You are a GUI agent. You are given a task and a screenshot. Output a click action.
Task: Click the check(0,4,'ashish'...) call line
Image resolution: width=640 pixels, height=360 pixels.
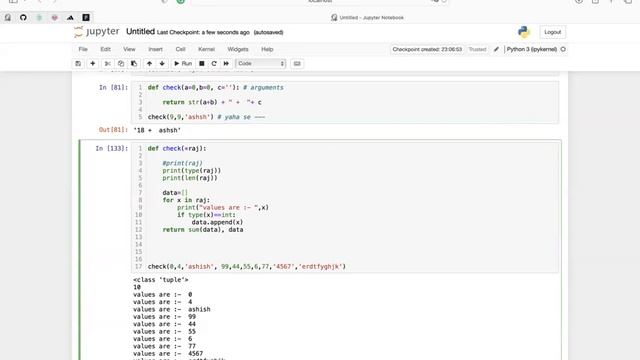(247, 267)
